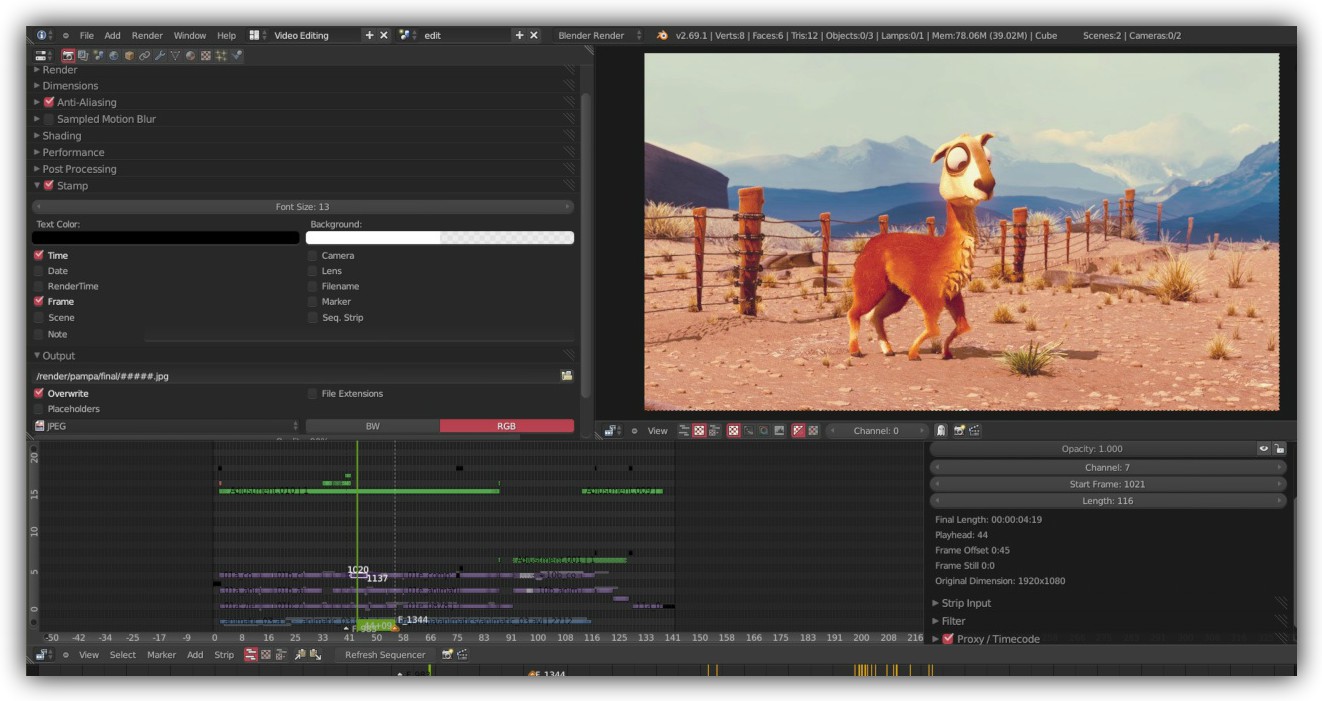Check the RenderTime stamp option

pos(39,286)
